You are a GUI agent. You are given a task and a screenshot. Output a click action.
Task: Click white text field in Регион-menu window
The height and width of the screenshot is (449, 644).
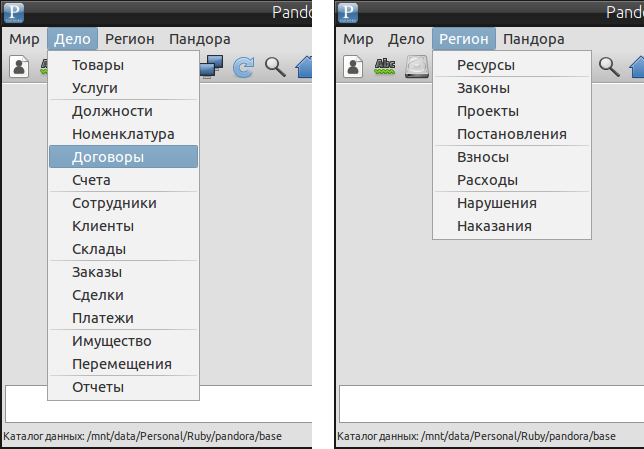pos(492,404)
